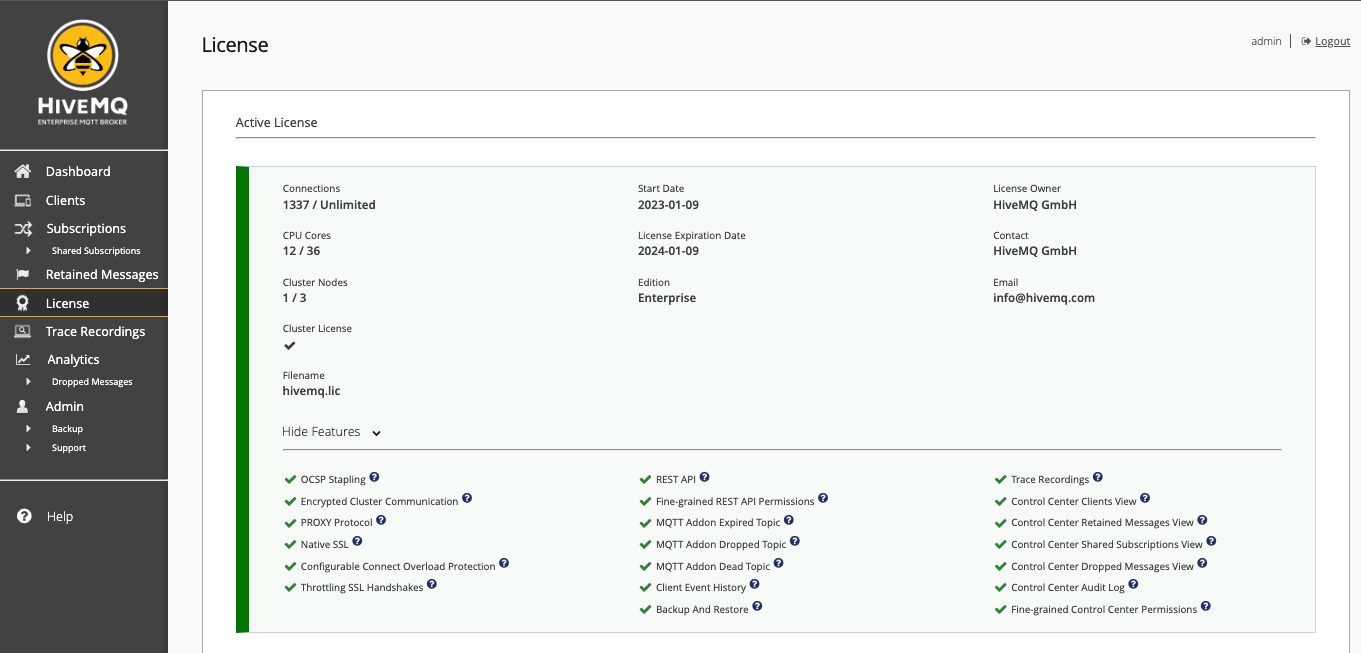
Task: Click the Cluster License checkmark
Action: point(290,345)
